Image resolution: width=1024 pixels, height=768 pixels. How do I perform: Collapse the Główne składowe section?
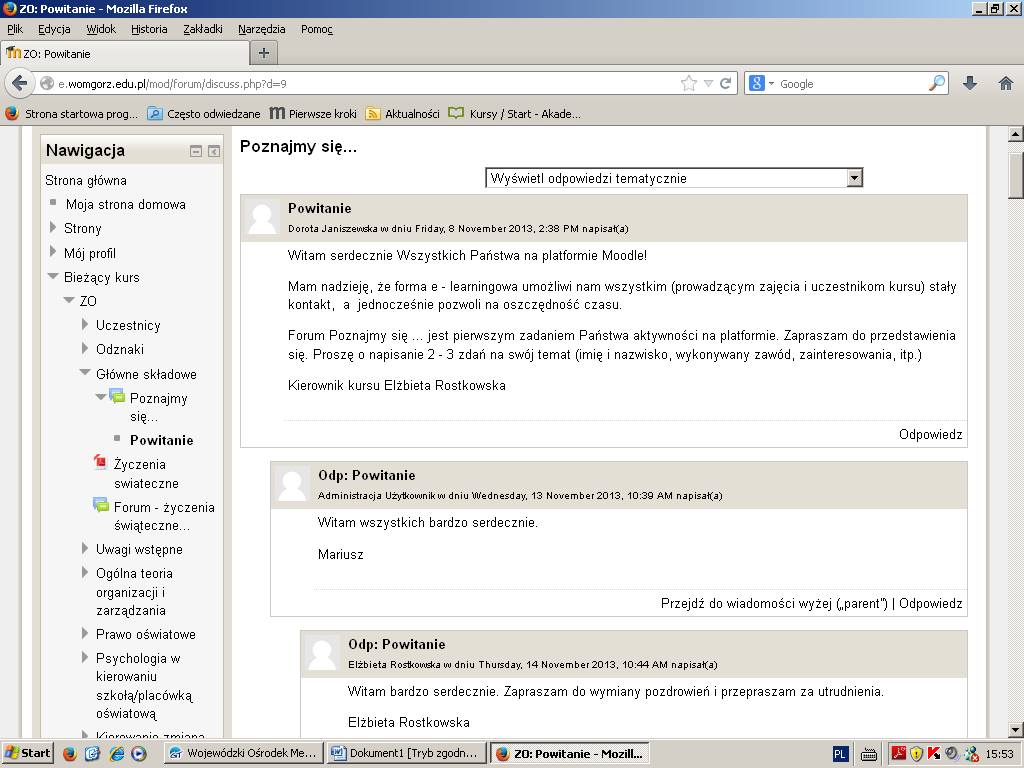[x=85, y=373]
